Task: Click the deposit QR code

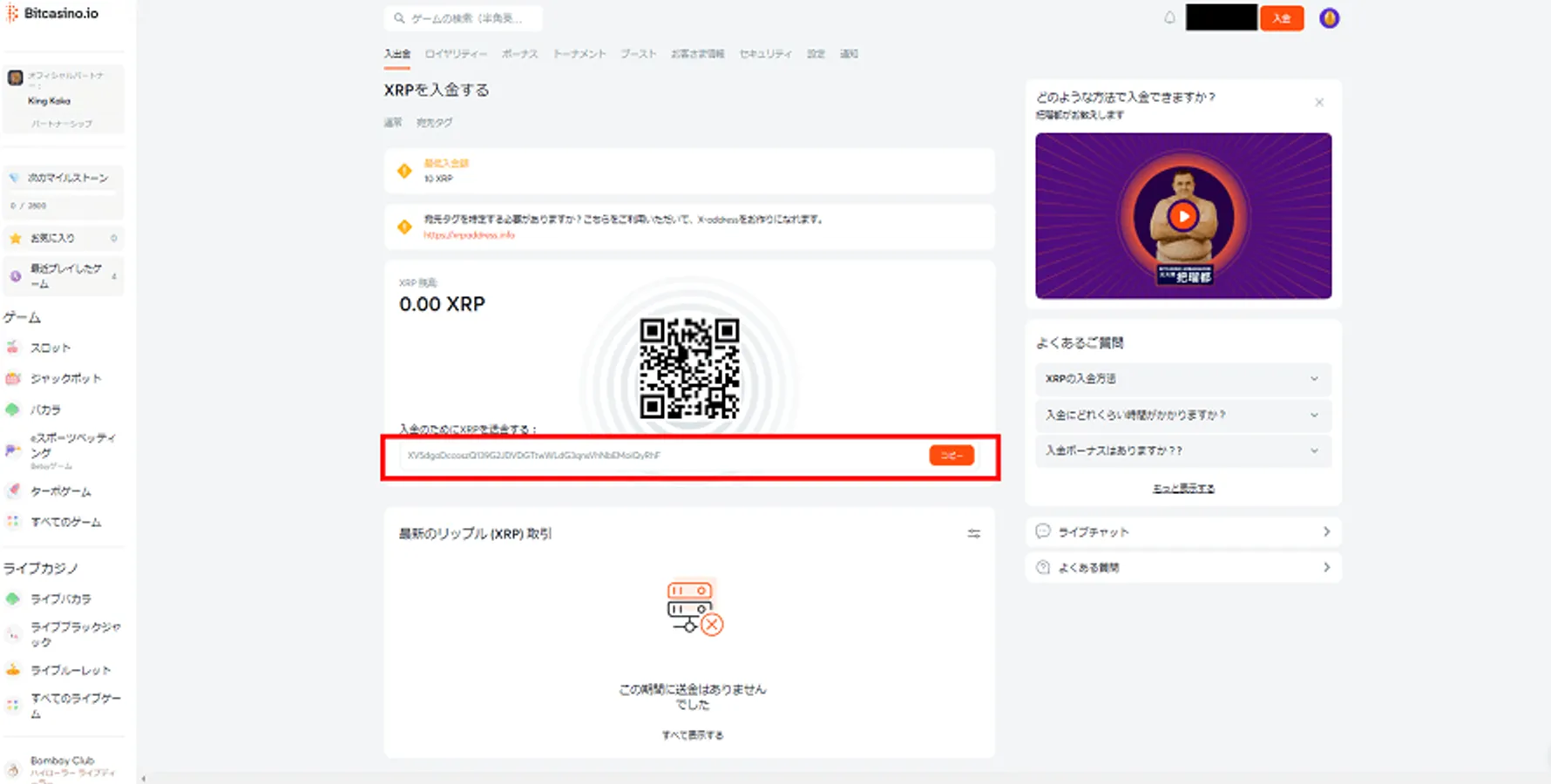Action: (689, 368)
